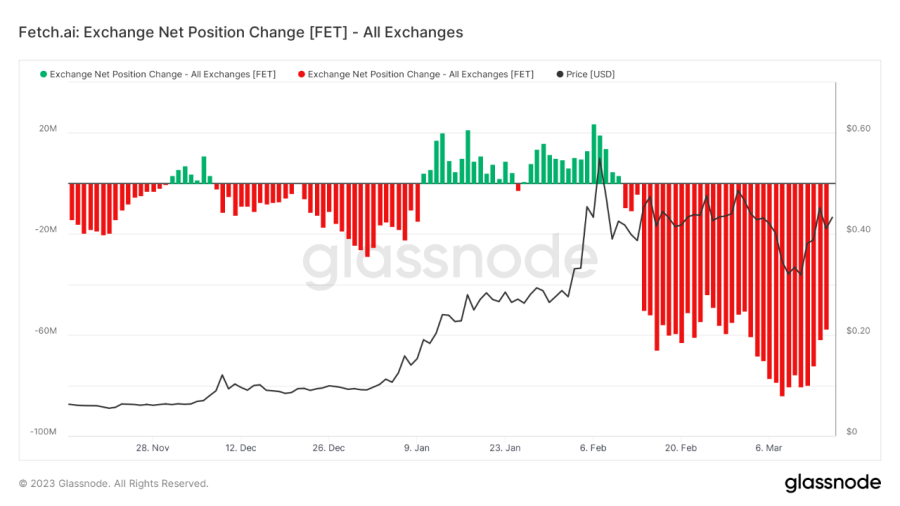Click the glassnode watermark in chart center

click(450, 260)
